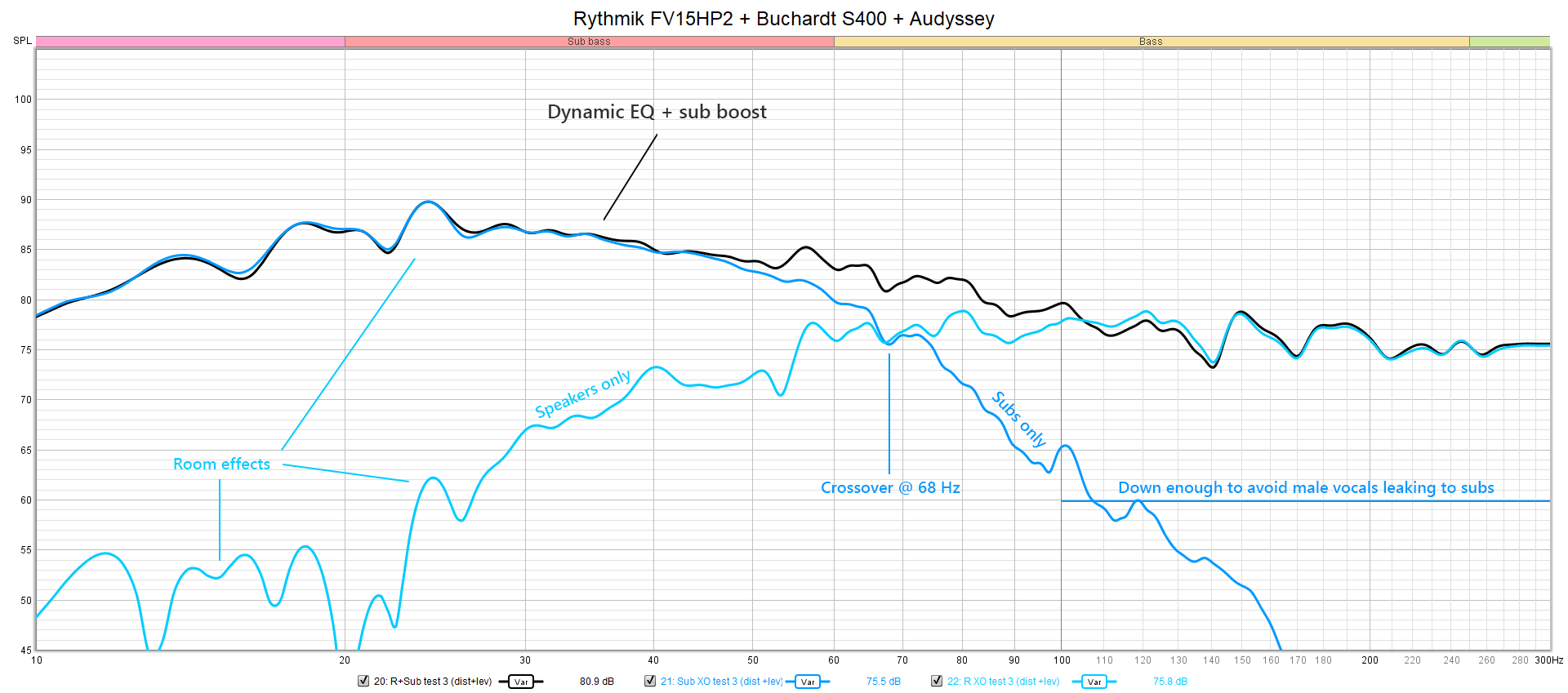The image size is (1568, 693).
Task: Select legend label 20: R+Sub test 3 (dist+lev)
Action: [433, 682]
